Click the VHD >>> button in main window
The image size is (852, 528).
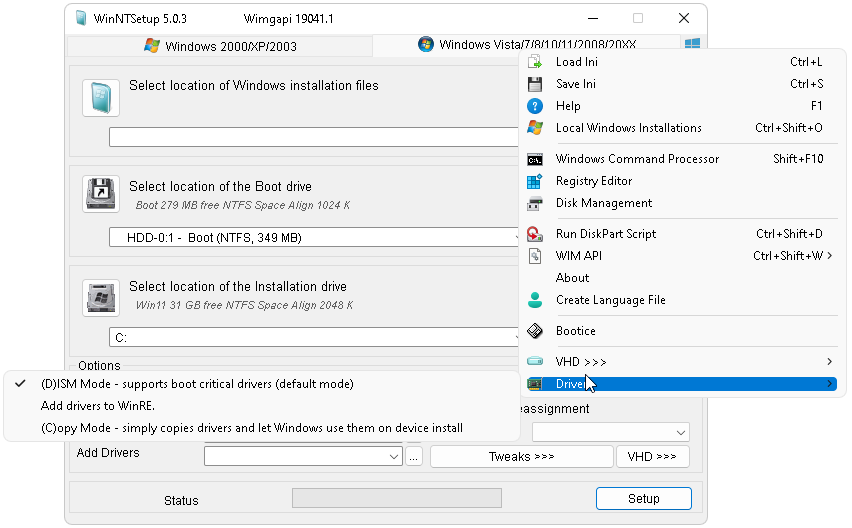coord(653,457)
